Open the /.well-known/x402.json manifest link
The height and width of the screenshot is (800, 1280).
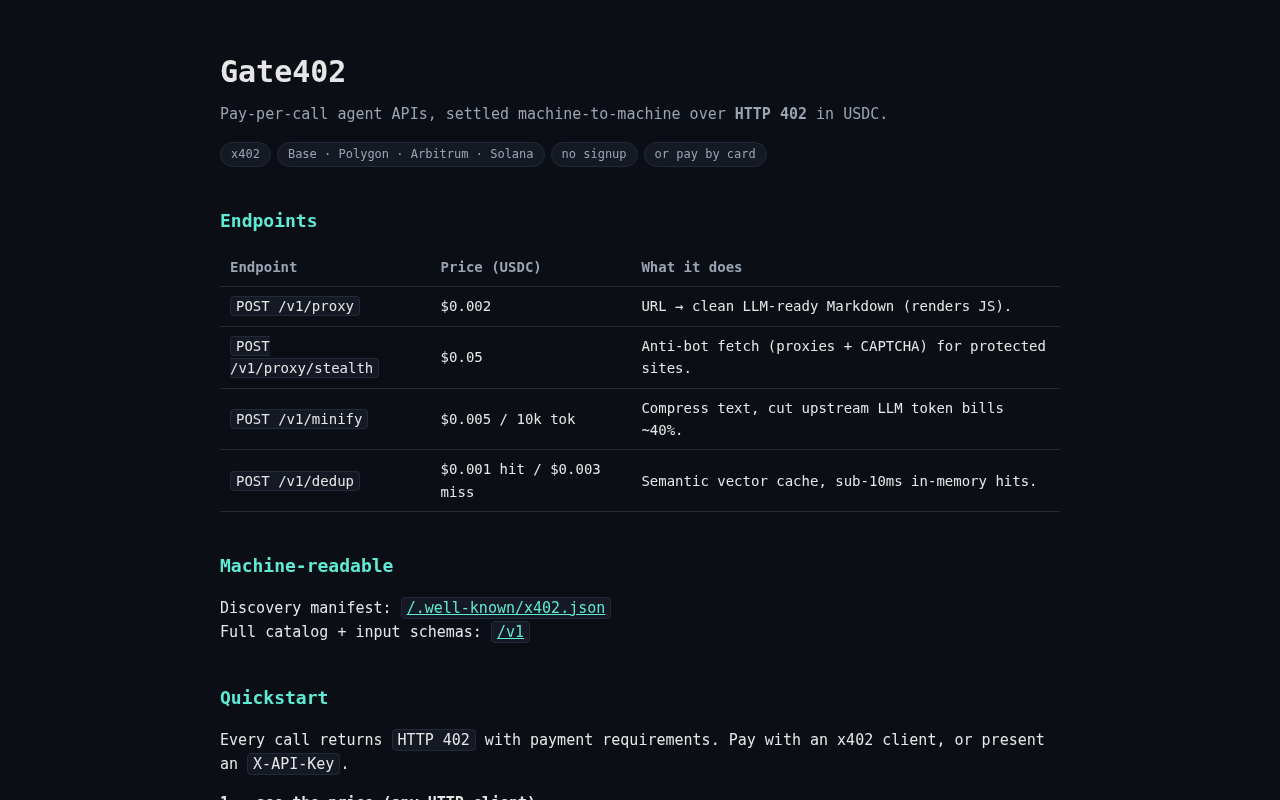506,608
